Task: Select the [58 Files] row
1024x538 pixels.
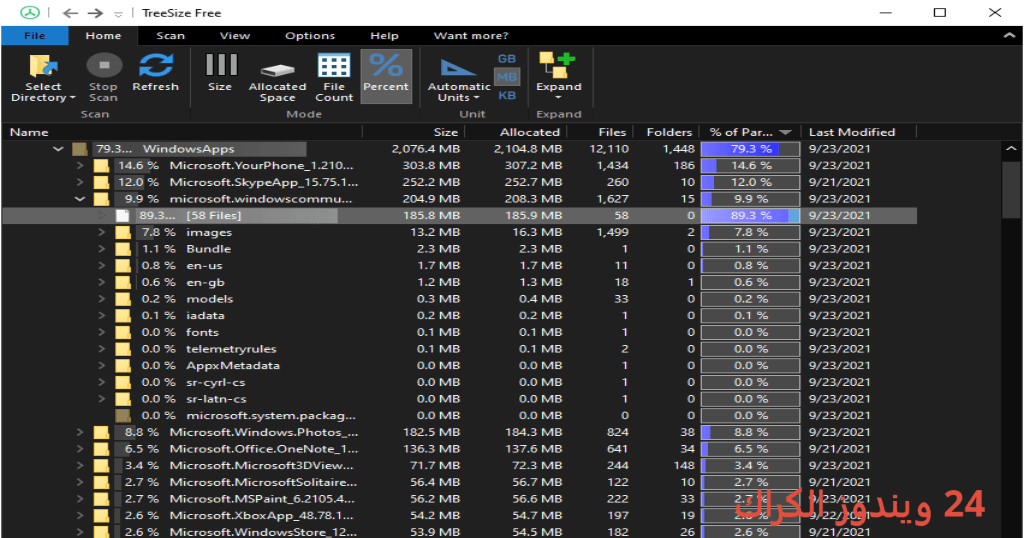Action: pos(460,215)
